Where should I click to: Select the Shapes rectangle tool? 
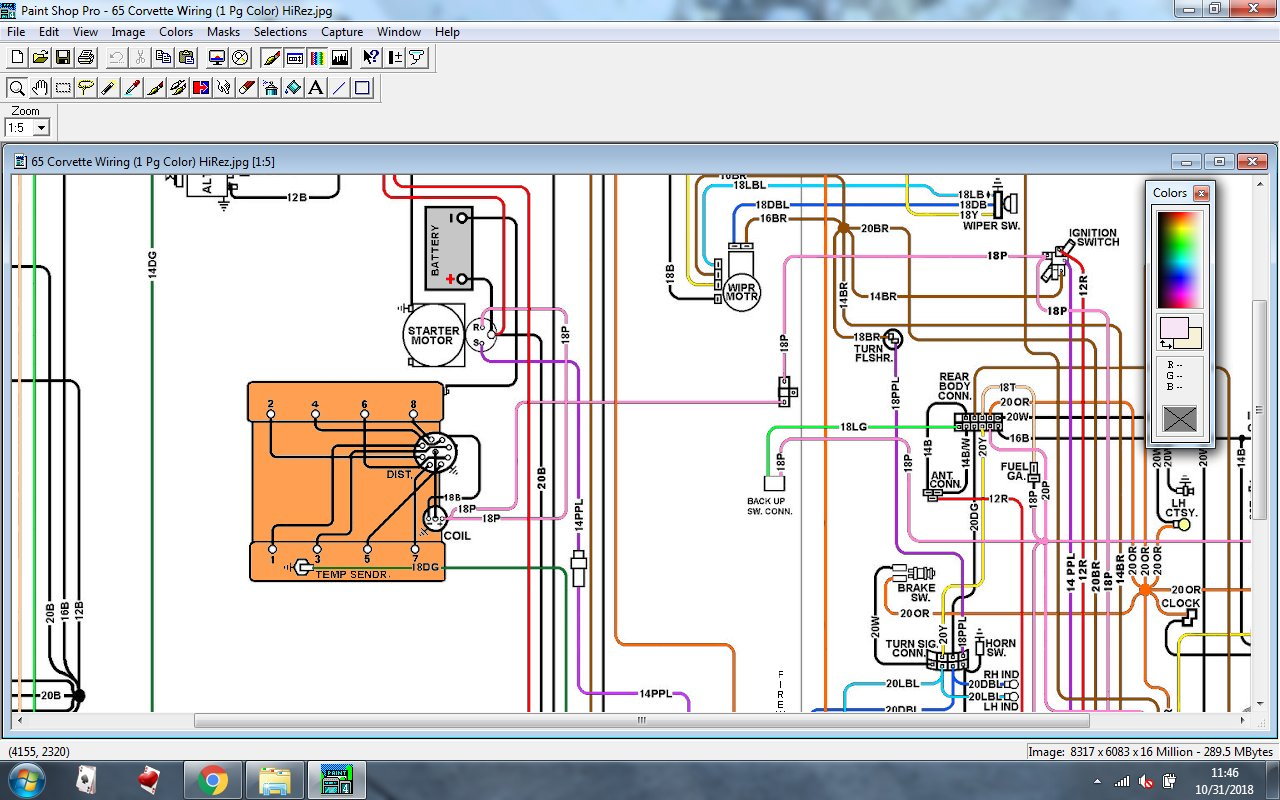tap(362, 88)
